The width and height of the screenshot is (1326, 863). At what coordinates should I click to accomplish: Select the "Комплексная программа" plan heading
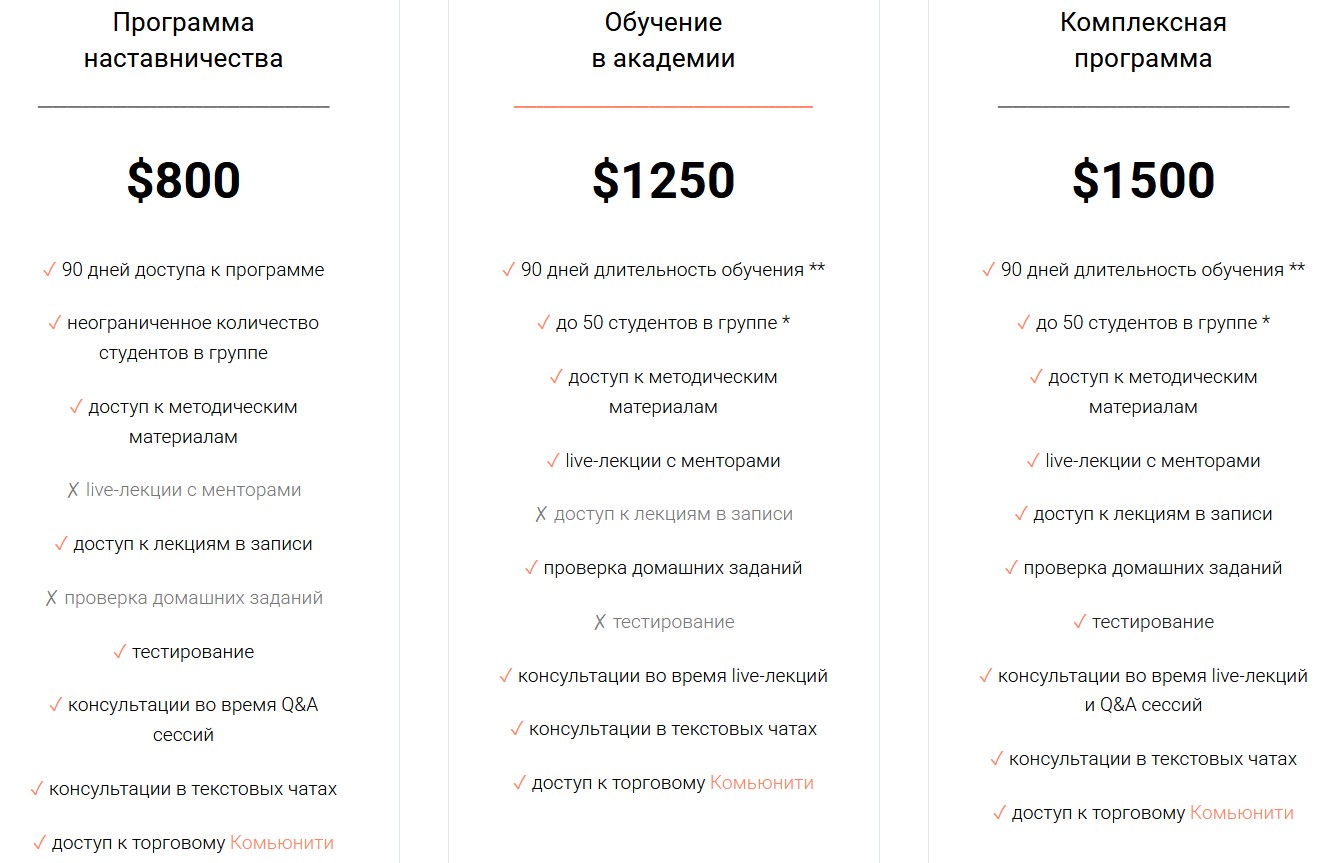[x=1143, y=40]
